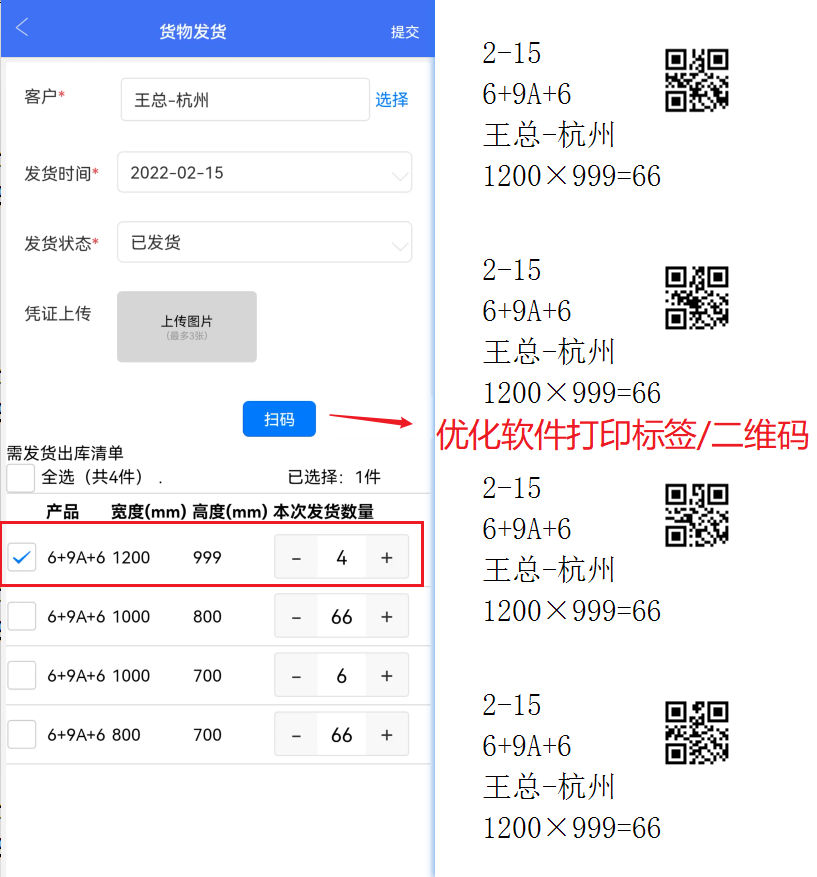Check the 1000 x 800 row checkbox
The image size is (817, 877).
coord(22,616)
